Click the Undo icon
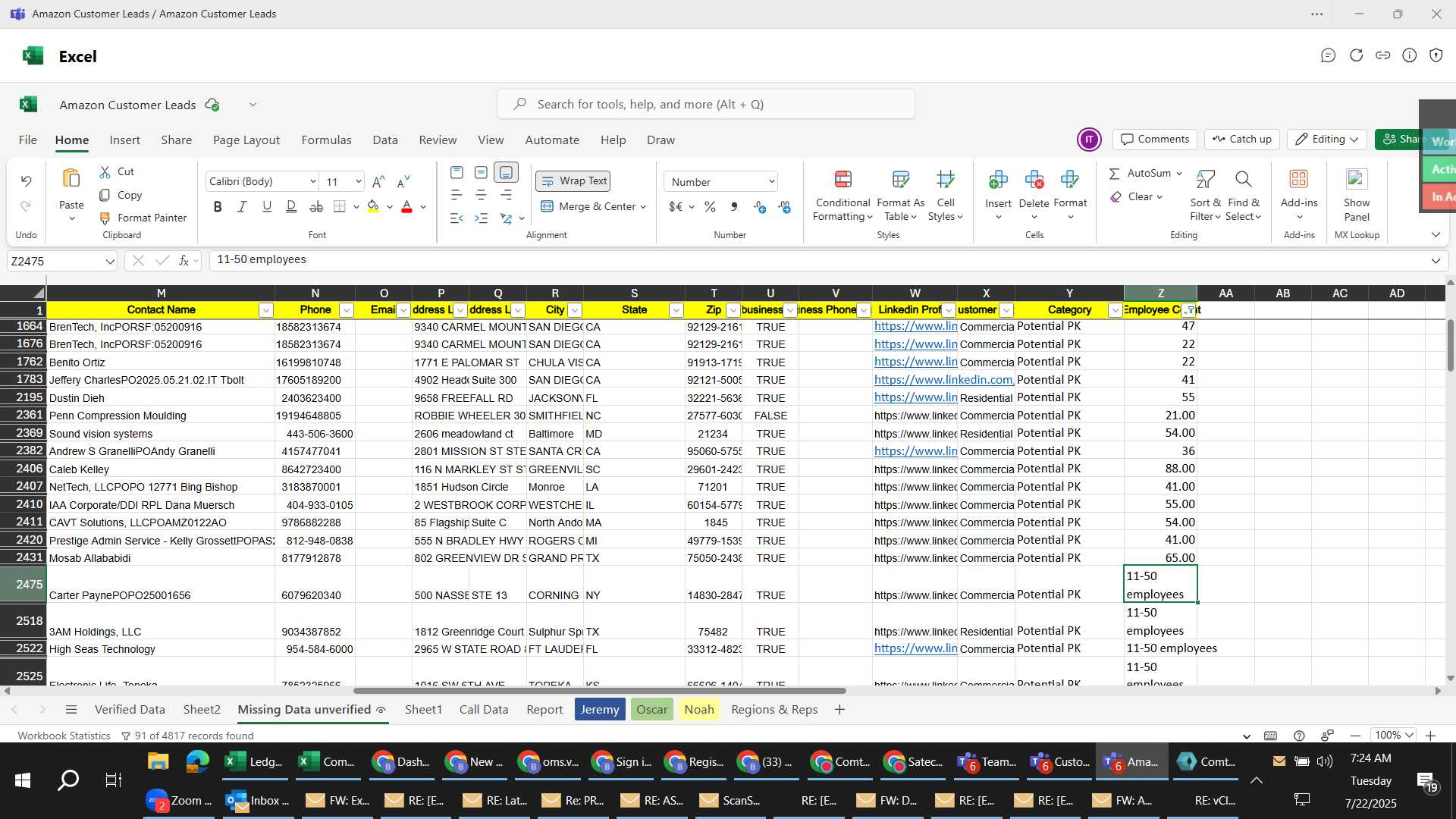Image resolution: width=1456 pixels, height=819 pixels. tap(26, 180)
